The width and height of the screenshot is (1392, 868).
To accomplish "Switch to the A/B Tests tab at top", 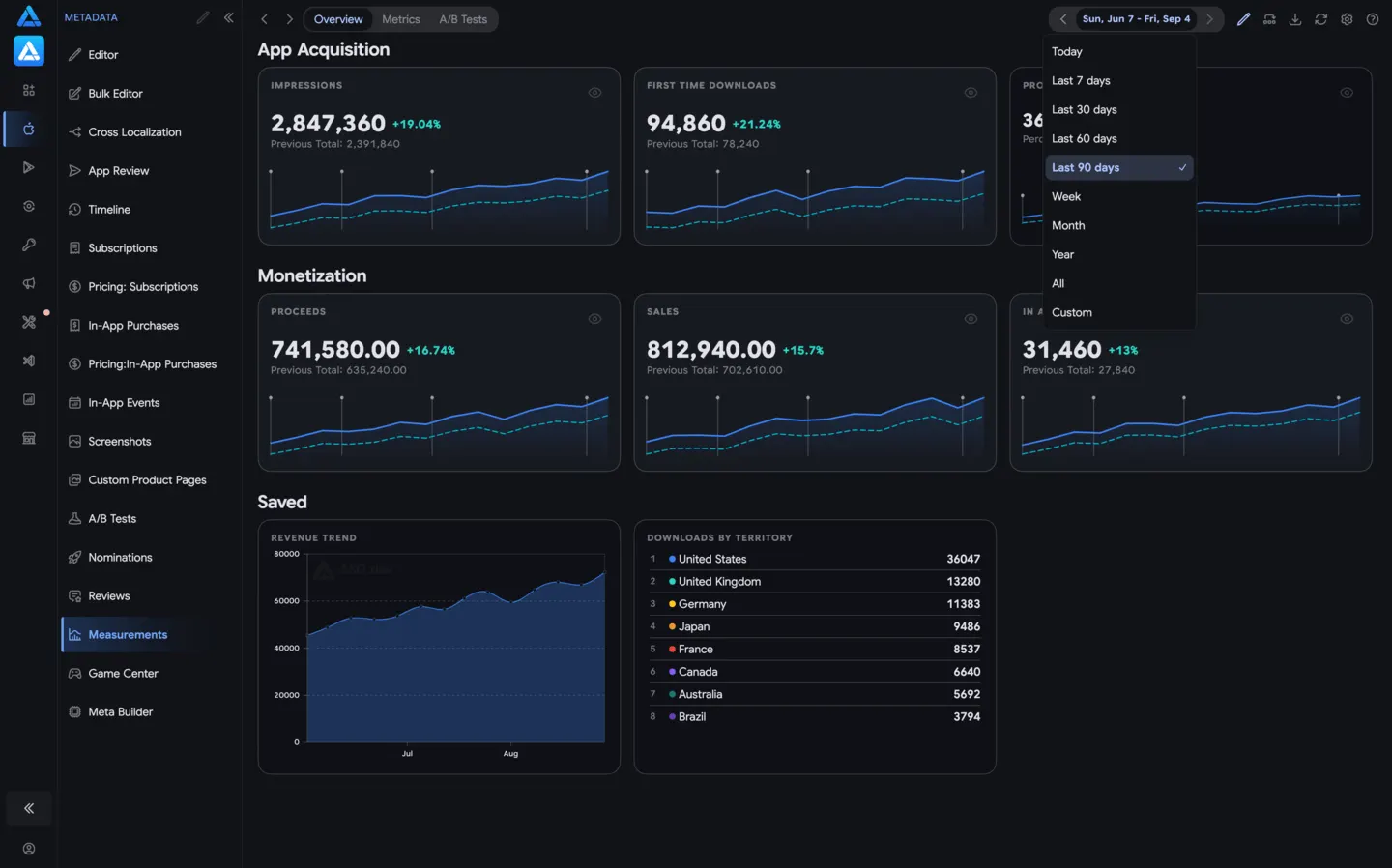I will tap(463, 19).
